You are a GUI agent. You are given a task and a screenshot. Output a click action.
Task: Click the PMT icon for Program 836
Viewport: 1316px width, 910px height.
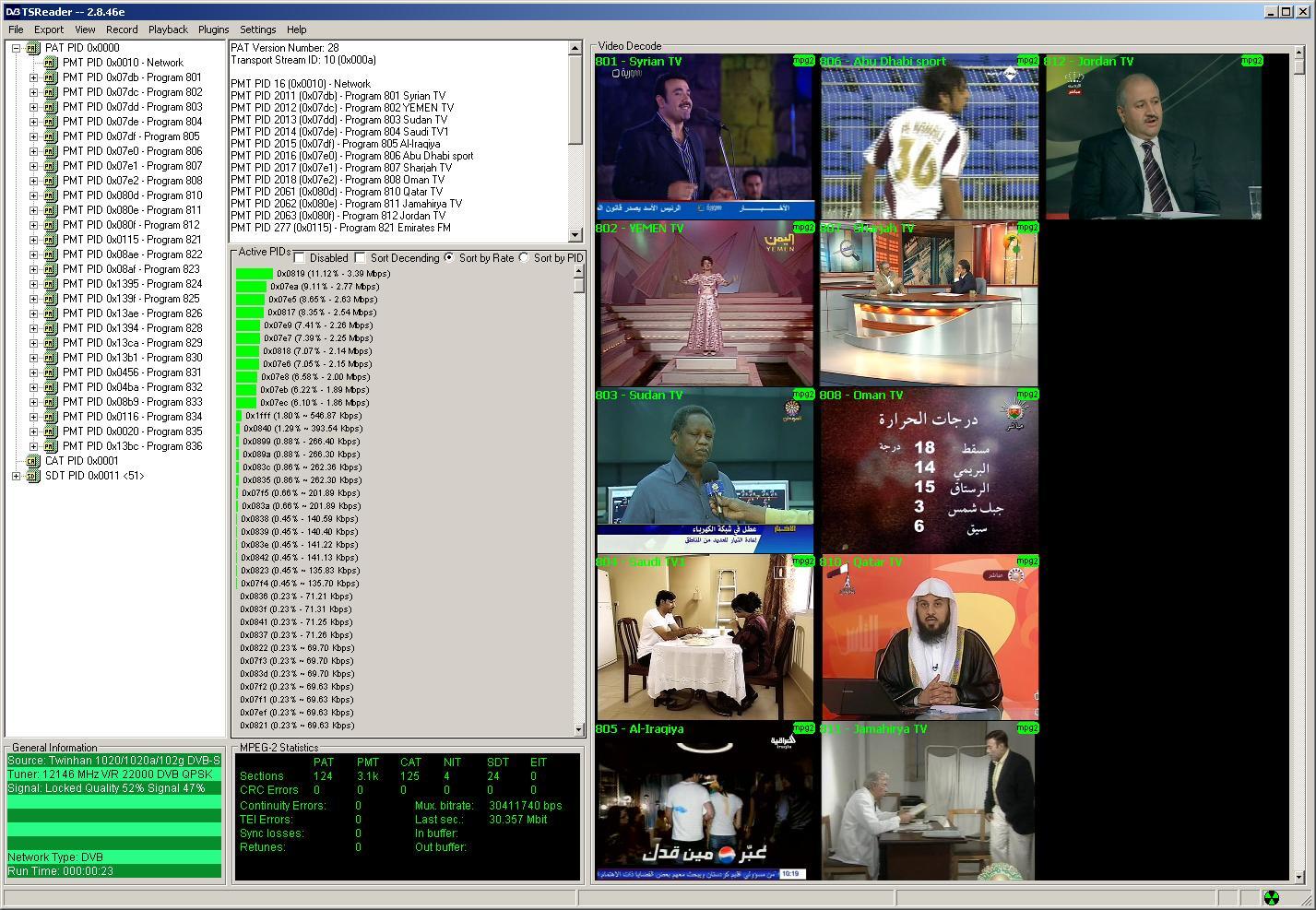tap(50, 446)
